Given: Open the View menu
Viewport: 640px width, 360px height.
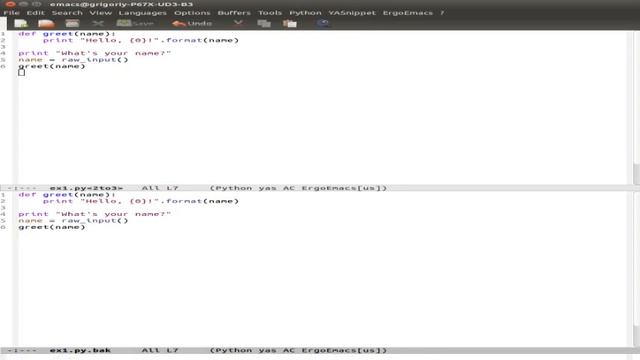Looking at the screenshot, I should click(x=100, y=13).
